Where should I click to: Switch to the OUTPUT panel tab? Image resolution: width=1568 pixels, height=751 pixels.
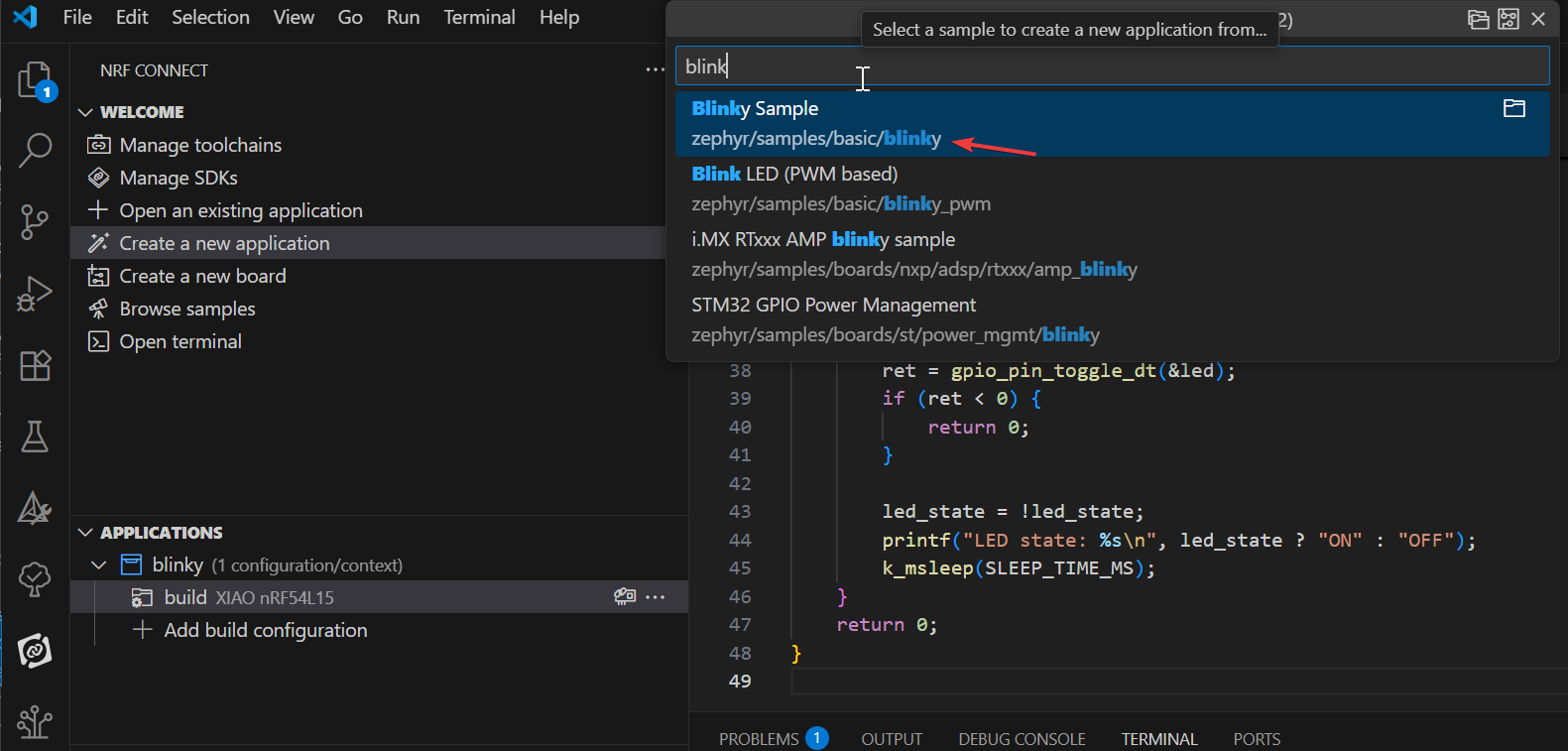click(x=892, y=739)
